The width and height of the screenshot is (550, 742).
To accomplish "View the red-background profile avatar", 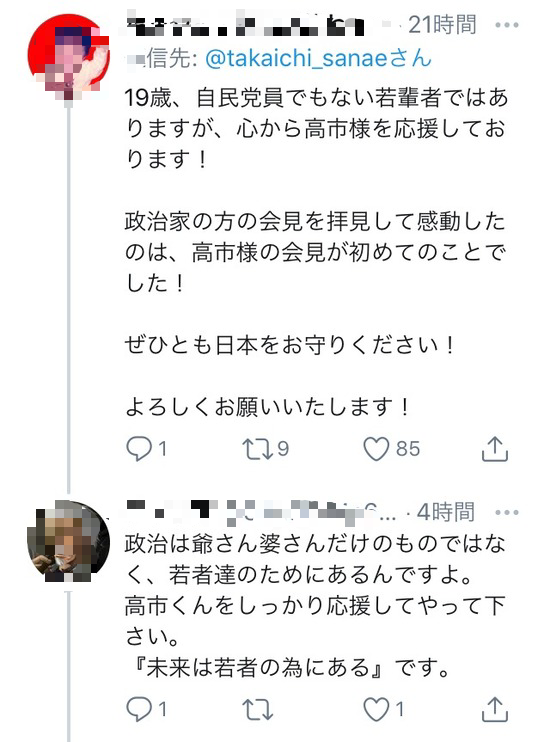I will 69,55.
